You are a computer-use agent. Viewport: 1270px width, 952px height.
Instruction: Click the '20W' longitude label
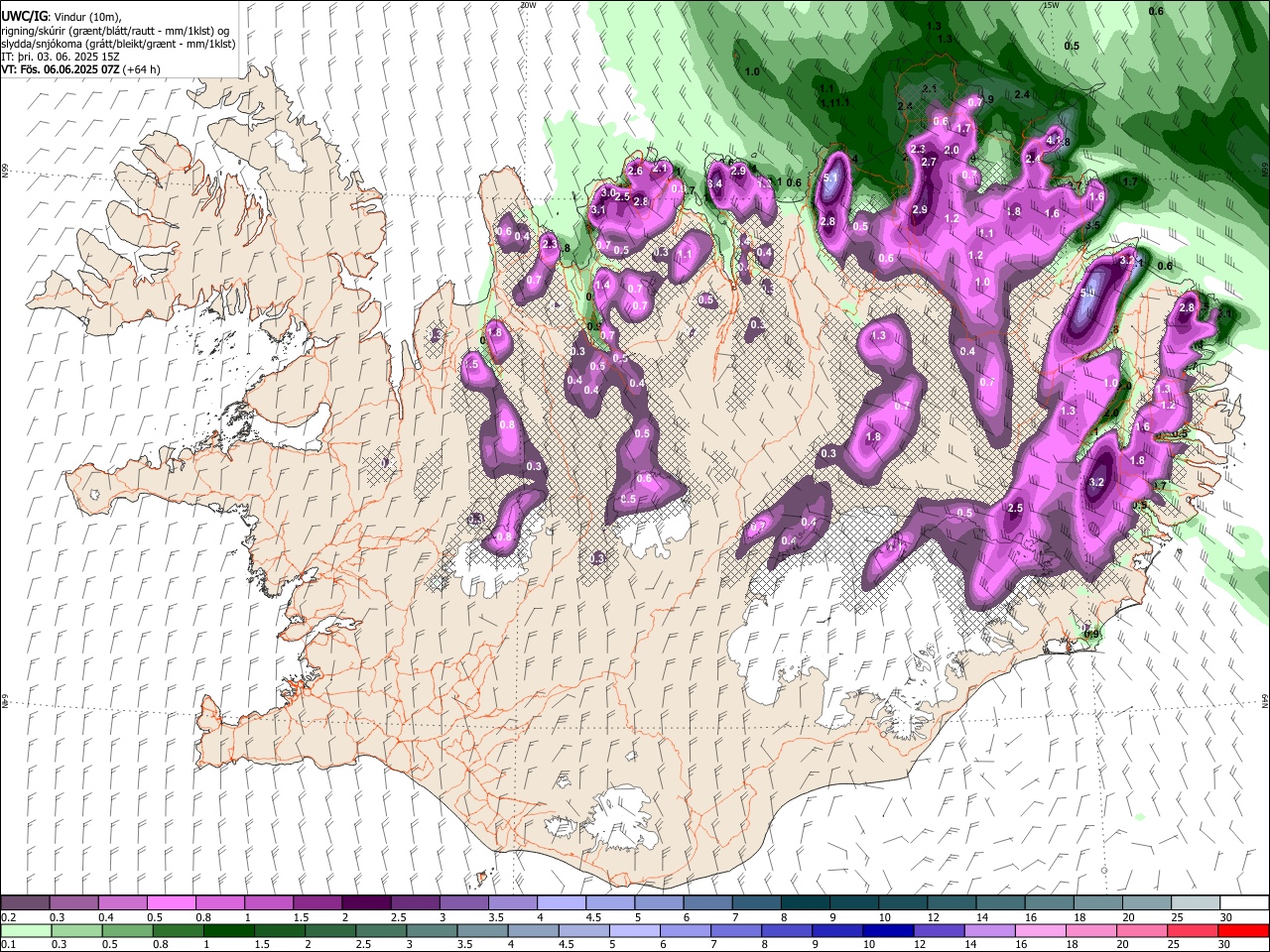[x=528, y=5]
